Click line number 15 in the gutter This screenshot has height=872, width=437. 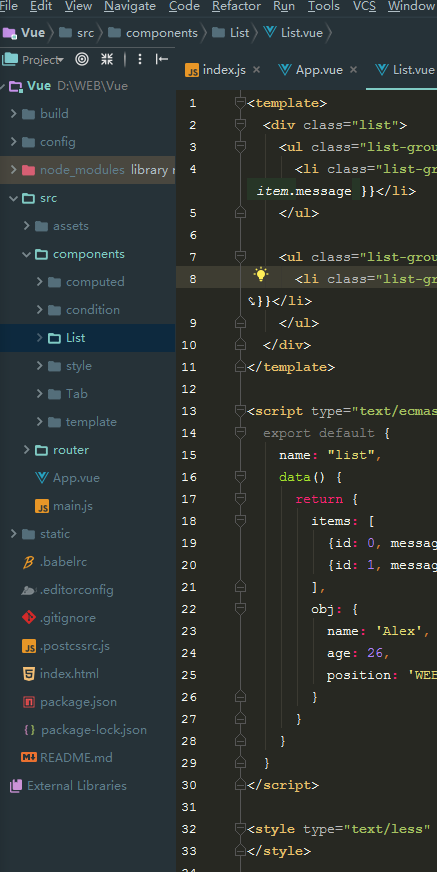point(189,455)
